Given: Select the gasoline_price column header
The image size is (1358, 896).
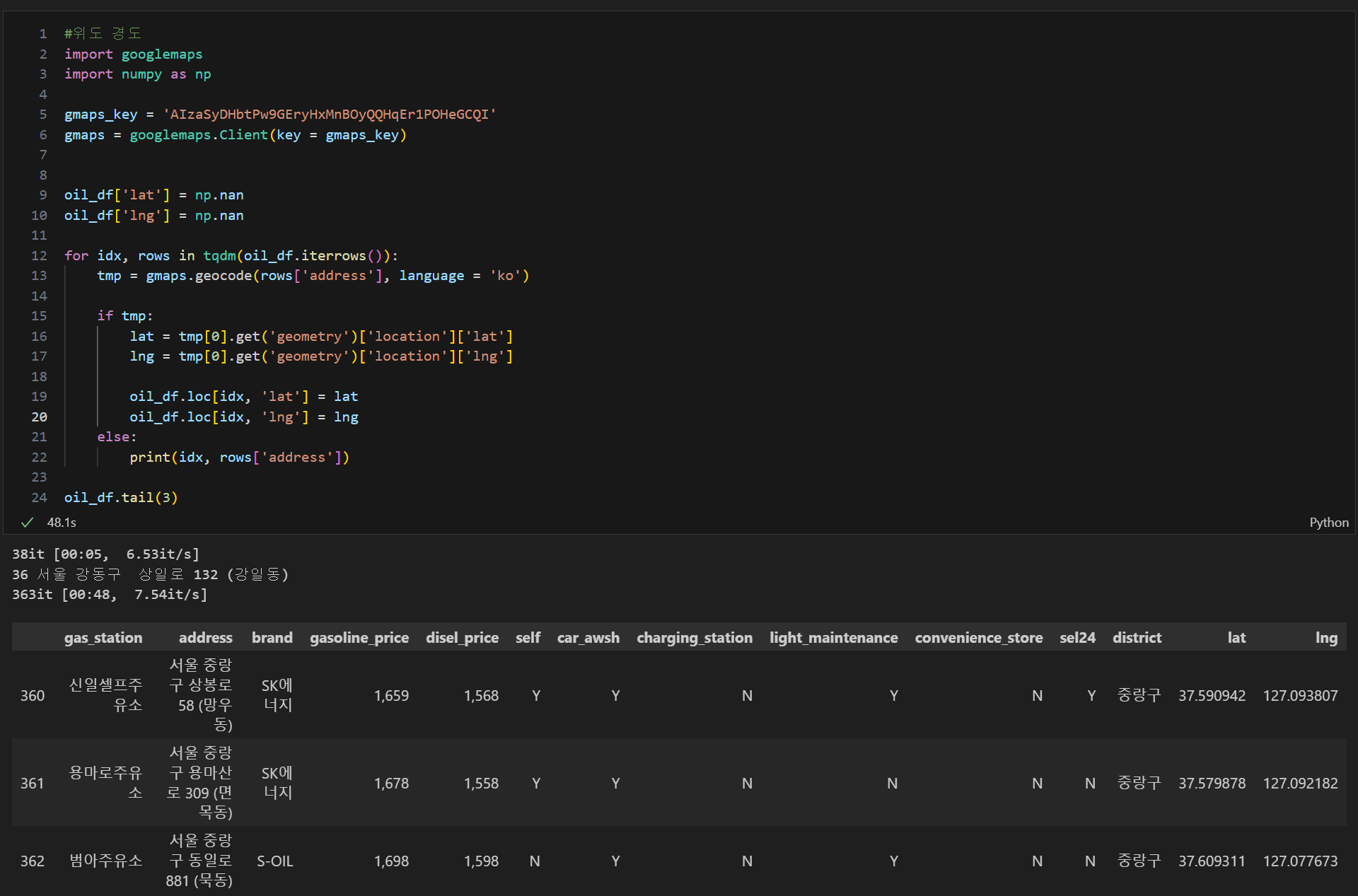Looking at the screenshot, I should (x=359, y=638).
